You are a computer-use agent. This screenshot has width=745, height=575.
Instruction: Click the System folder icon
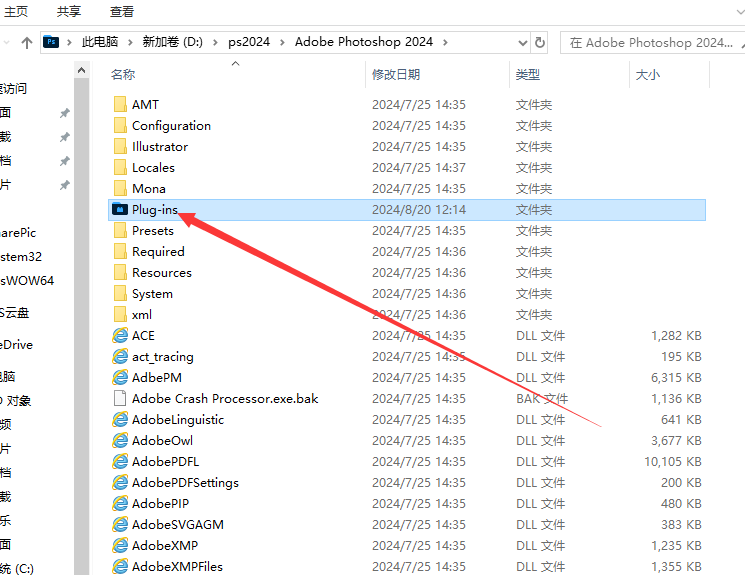coord(120,293)
